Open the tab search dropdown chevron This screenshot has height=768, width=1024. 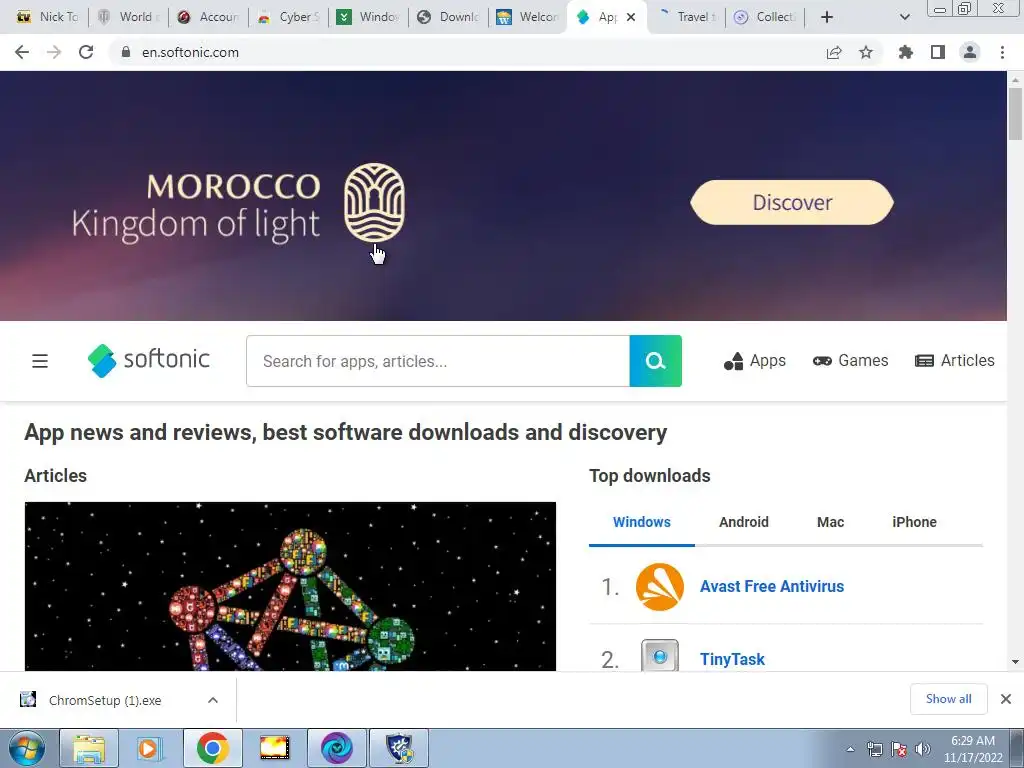coord(904,17)
